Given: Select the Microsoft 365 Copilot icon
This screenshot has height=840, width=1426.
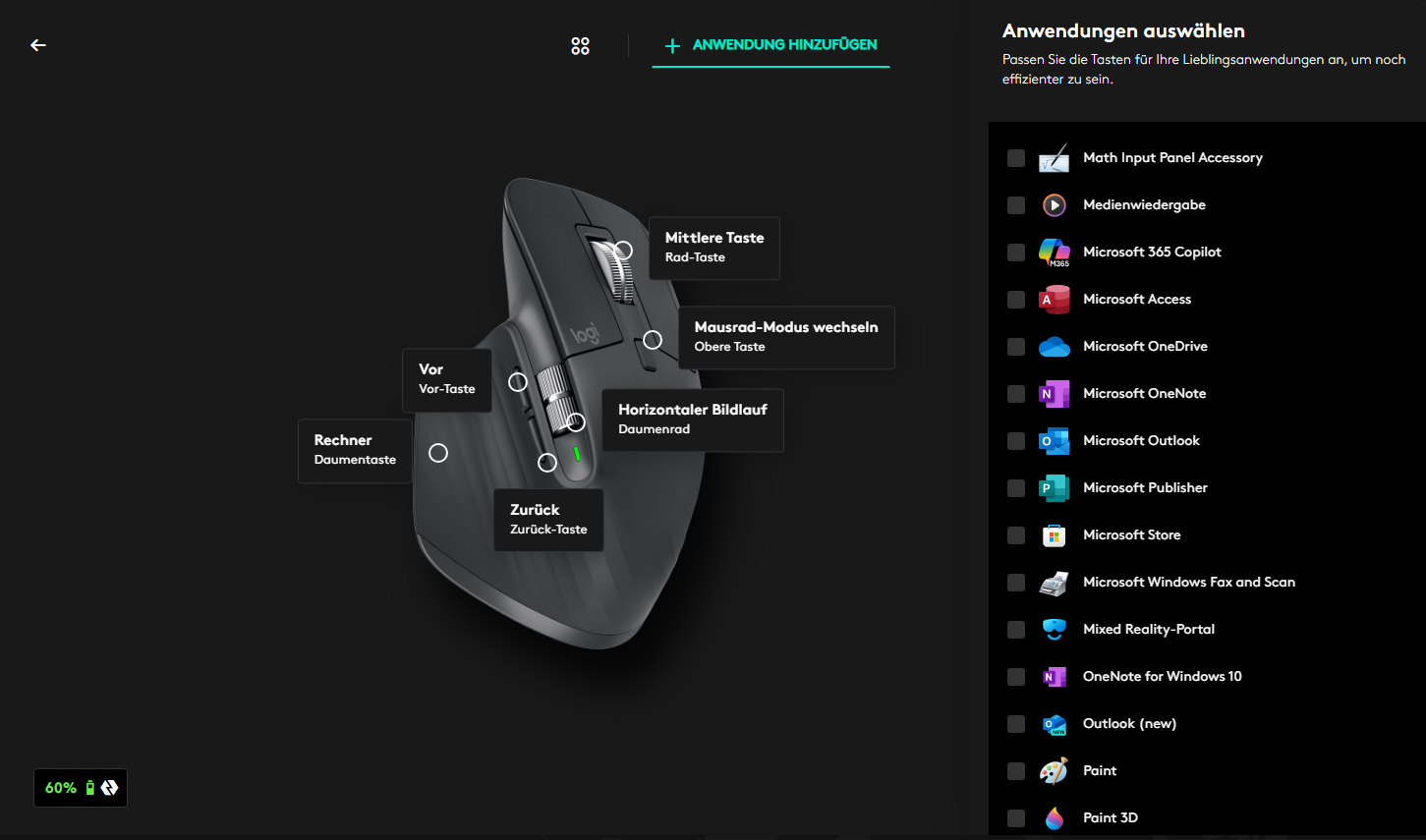Looking at the screenshot, I should pos(1055,252).
